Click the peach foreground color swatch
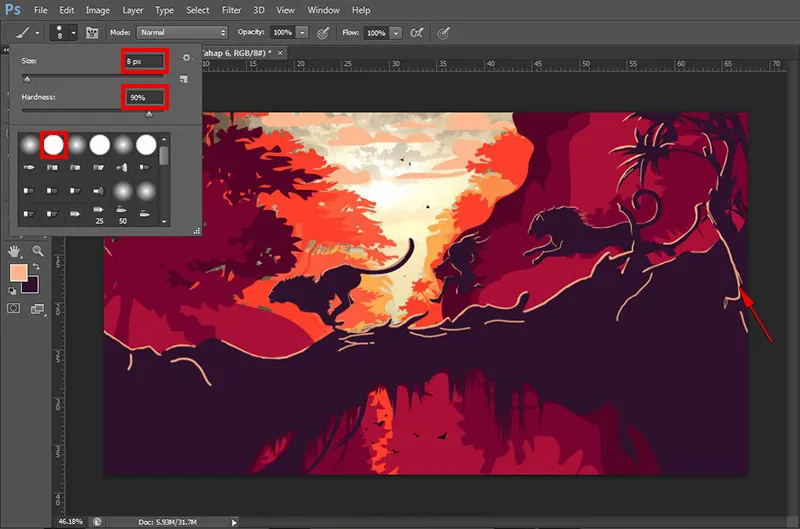 pos(19,273)
